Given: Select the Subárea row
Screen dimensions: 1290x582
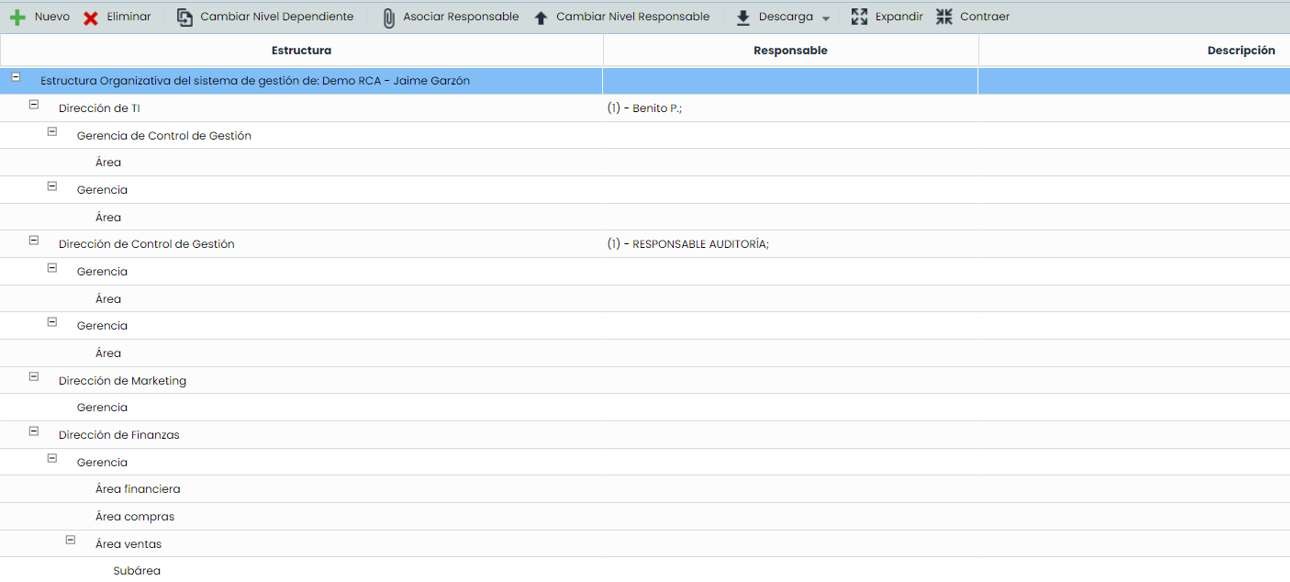Looking at the screenshot, I should (x=136, y=570).
